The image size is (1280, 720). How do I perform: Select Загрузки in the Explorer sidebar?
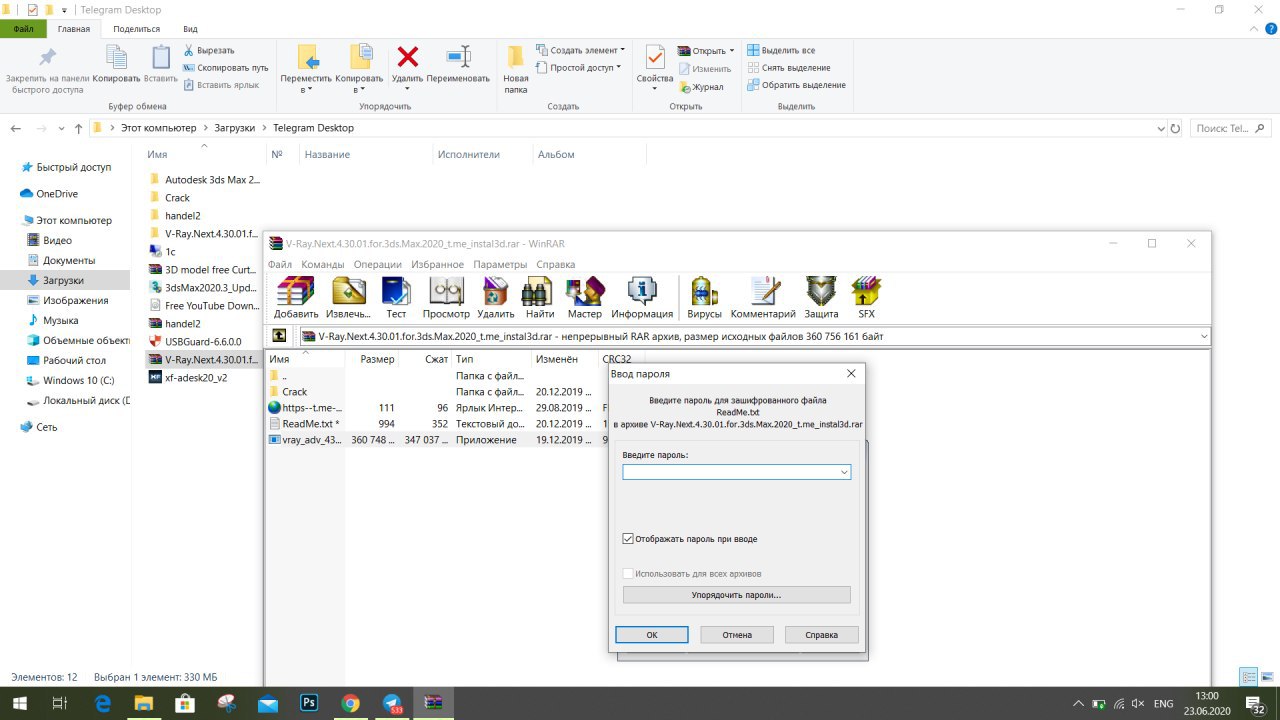tap(65, 280)
